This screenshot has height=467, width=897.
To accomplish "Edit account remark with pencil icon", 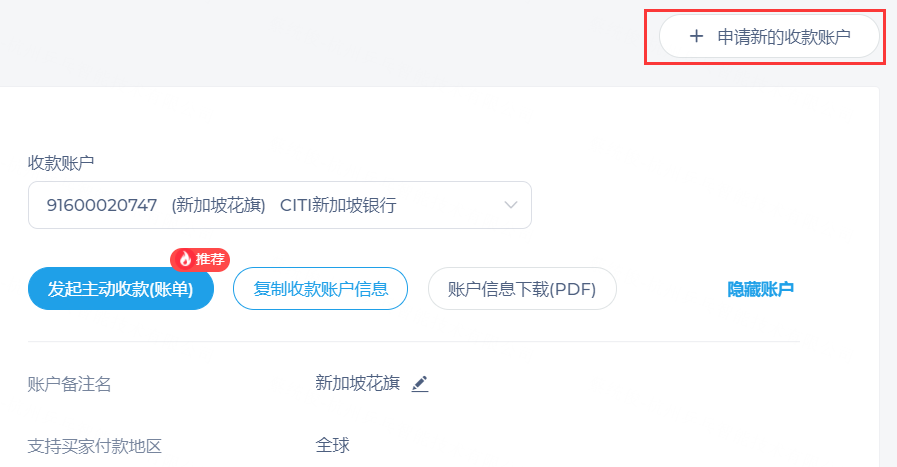I will tap(420, 383).
